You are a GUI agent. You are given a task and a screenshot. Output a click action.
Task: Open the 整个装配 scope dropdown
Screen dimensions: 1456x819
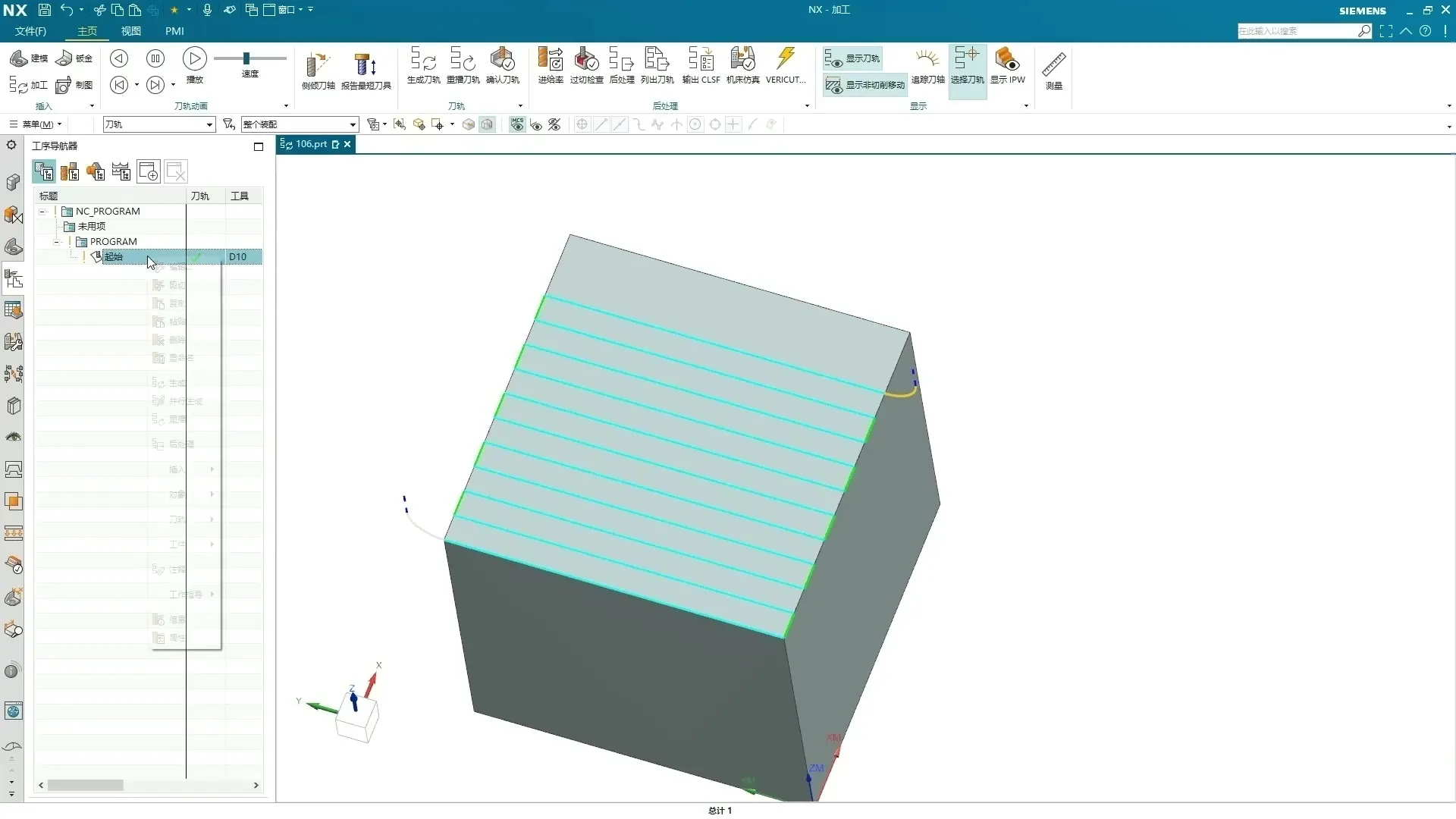click(353, 124)
